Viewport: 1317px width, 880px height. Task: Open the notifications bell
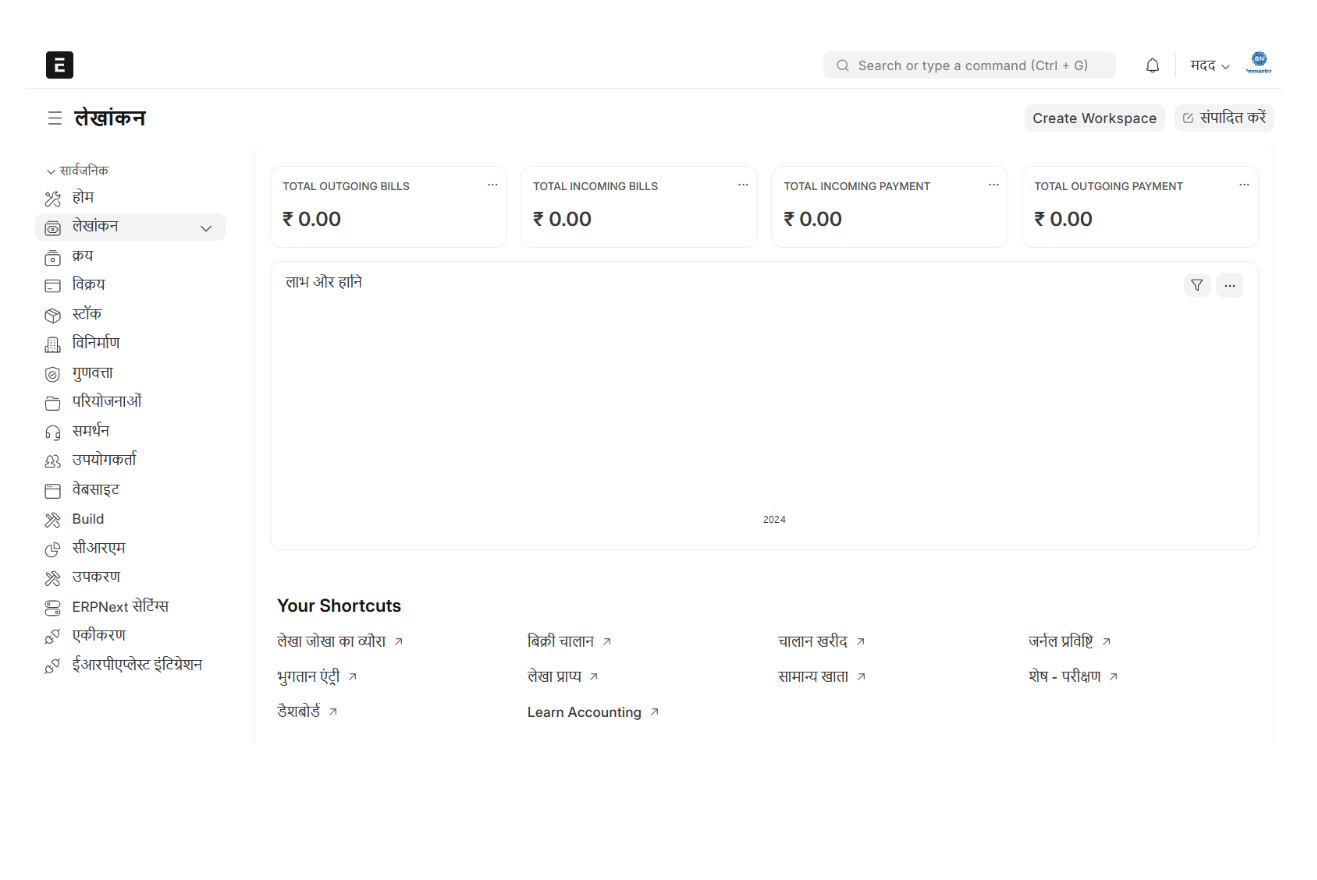tap(1152, 66)
